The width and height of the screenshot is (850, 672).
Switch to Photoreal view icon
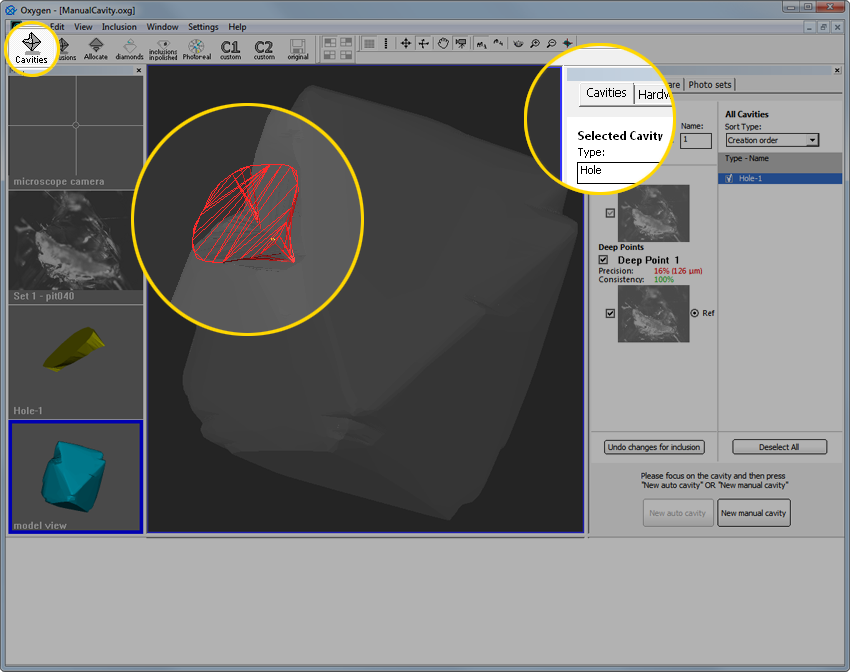[196, 48]
